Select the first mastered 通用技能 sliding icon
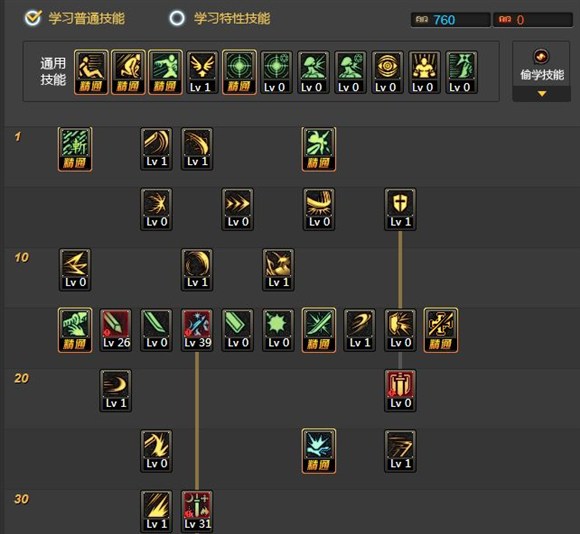This screenshot has height=534, width=580. [x=91, y=72]
